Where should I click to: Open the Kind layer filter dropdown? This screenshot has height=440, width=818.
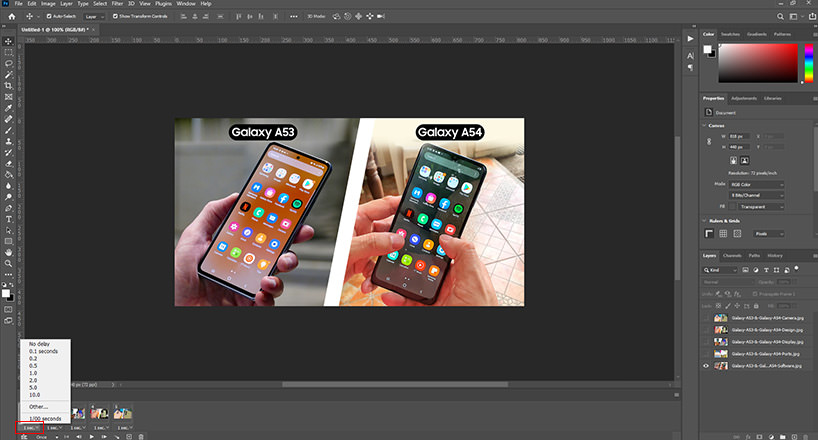pyautogui.click(x=720, y=270)
